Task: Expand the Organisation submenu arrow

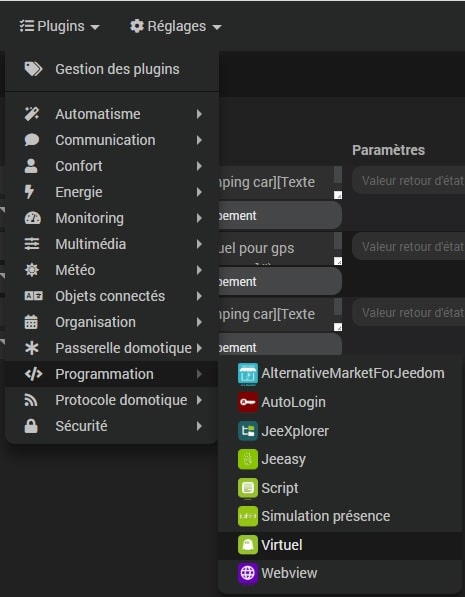Action: [x=199, y=322]
